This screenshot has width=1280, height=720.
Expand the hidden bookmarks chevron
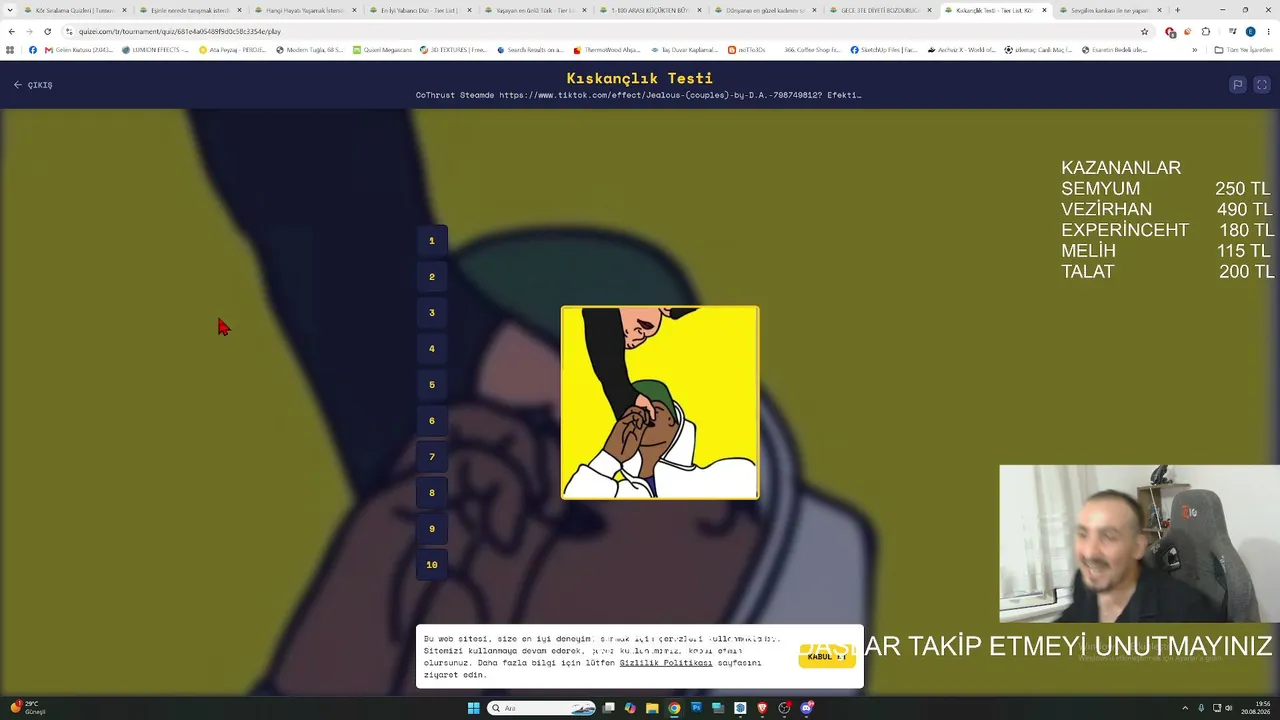[x=1194, y=50]
